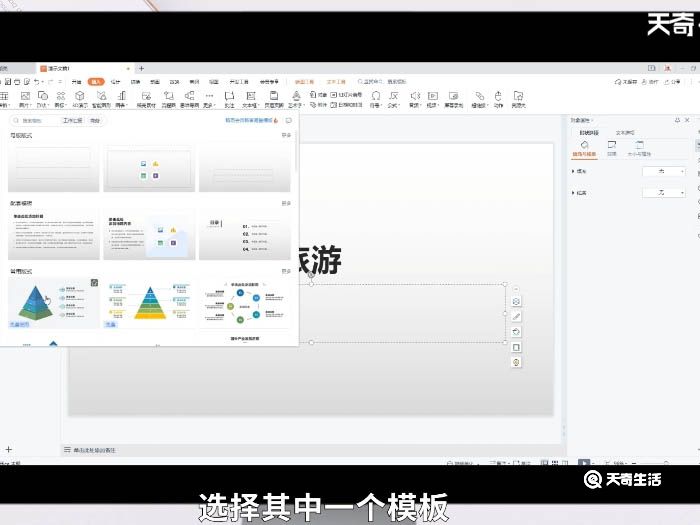The height and width of the screenshot is (525, 700).
Task: Click More for the first template section
Action: (x=286, y=135)
